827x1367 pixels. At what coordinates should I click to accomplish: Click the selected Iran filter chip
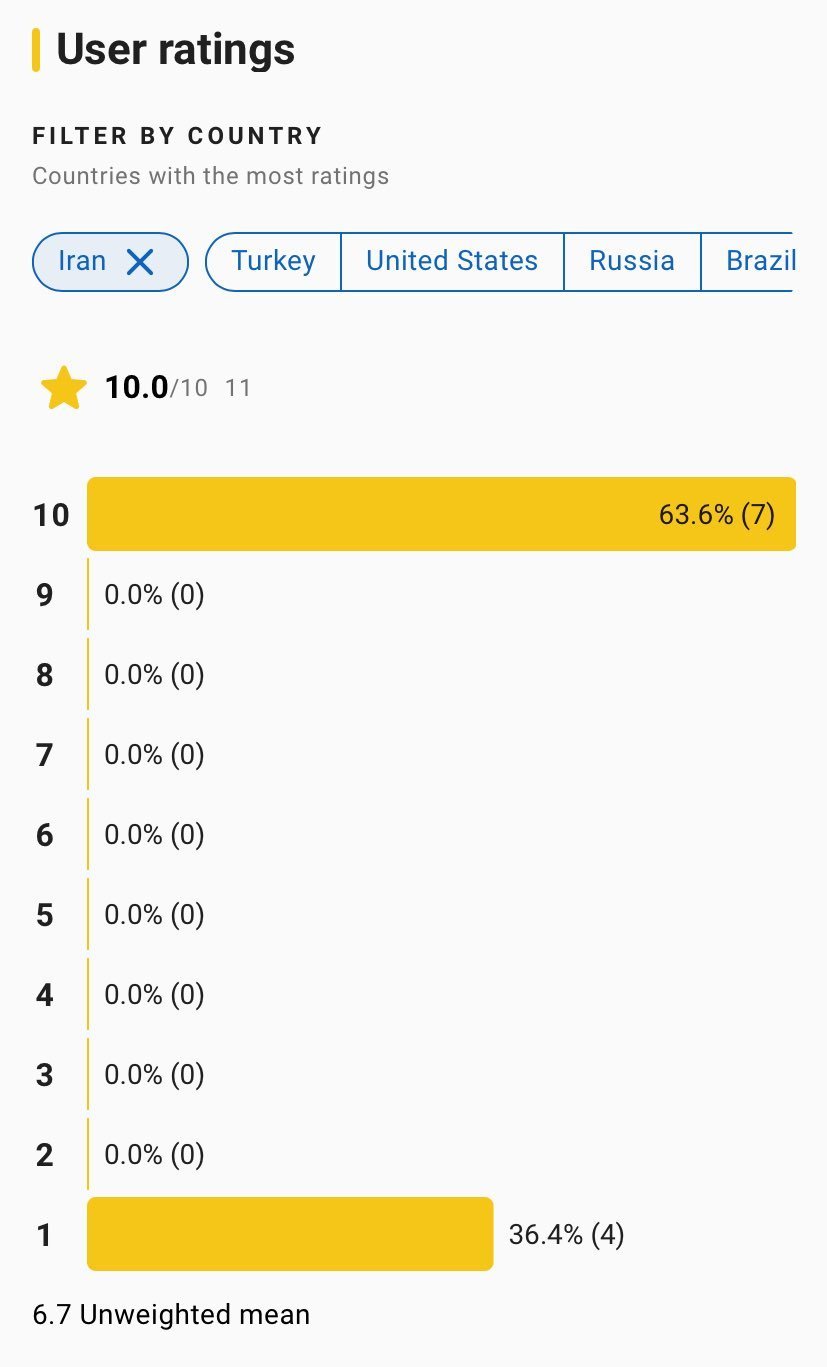click(x=83, y=261)
